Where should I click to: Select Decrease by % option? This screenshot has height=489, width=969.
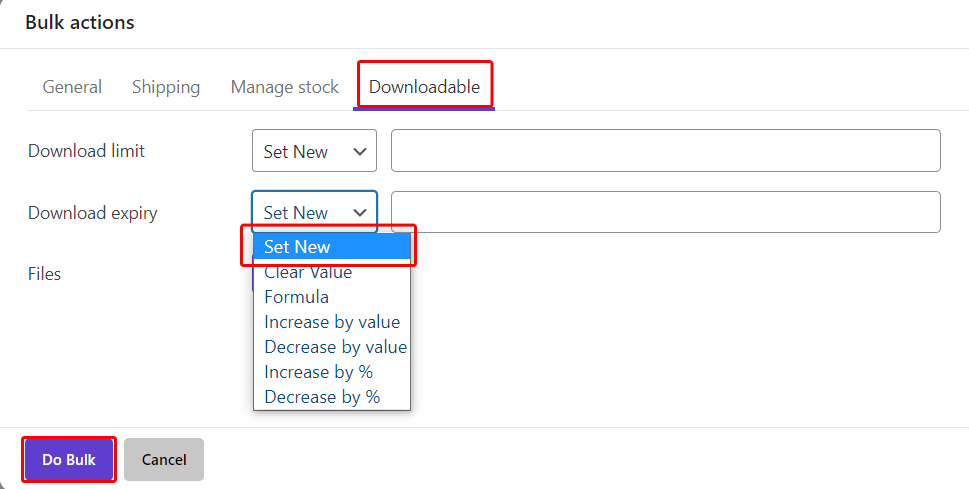pyautogui.click(x=322, y=397)
